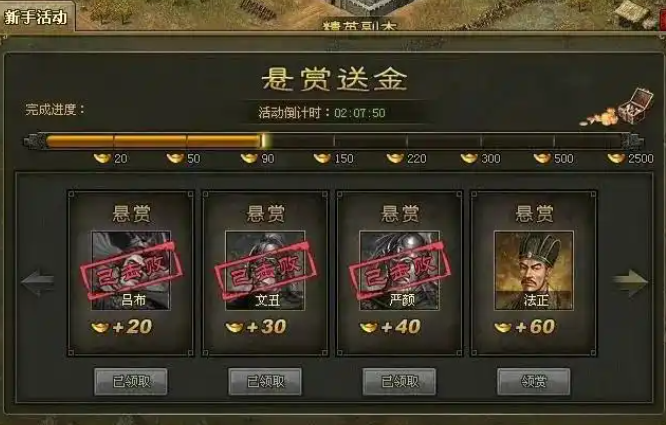Image resolution: width=666 pixels, height=425 pixels.
Task: Select the defeated 严颜 bounty portrait
Action: 399,270
